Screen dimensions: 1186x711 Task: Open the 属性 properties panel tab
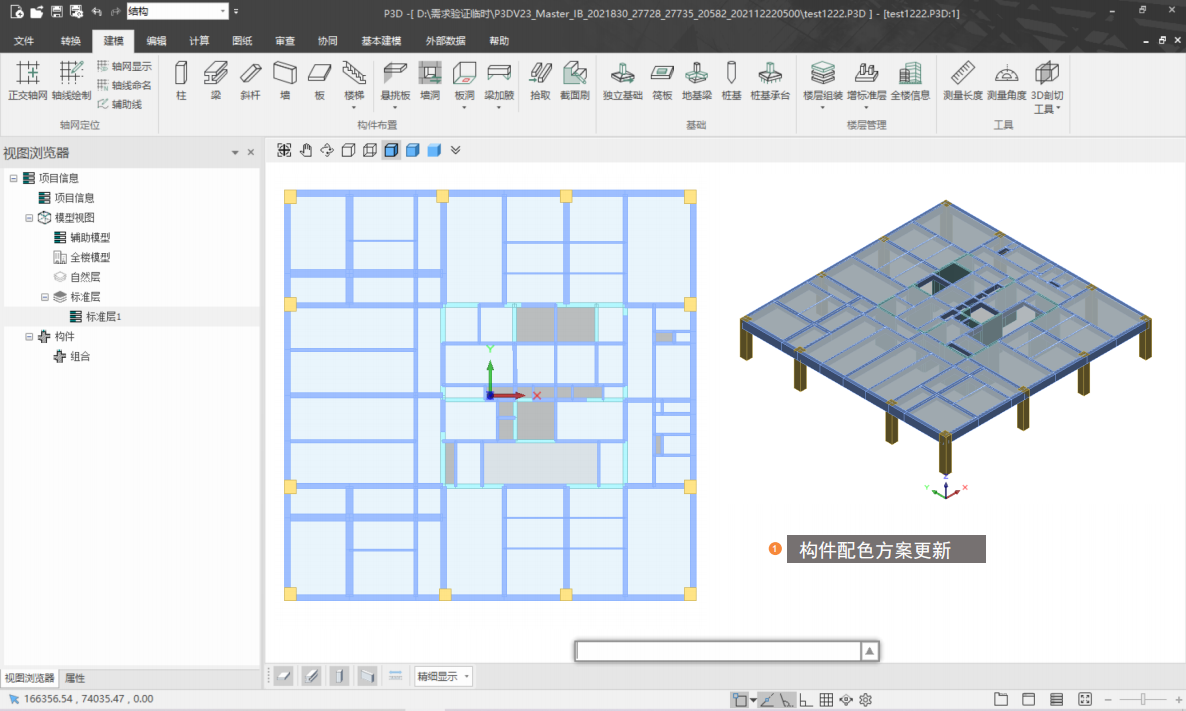click(x=75, y=678)
